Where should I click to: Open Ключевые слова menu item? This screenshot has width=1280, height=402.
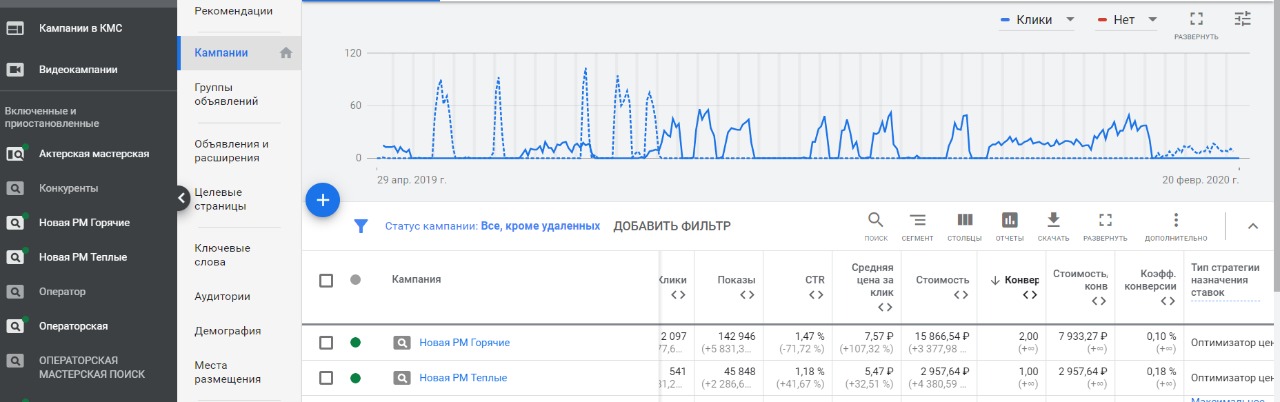click(x=222, y=255)
